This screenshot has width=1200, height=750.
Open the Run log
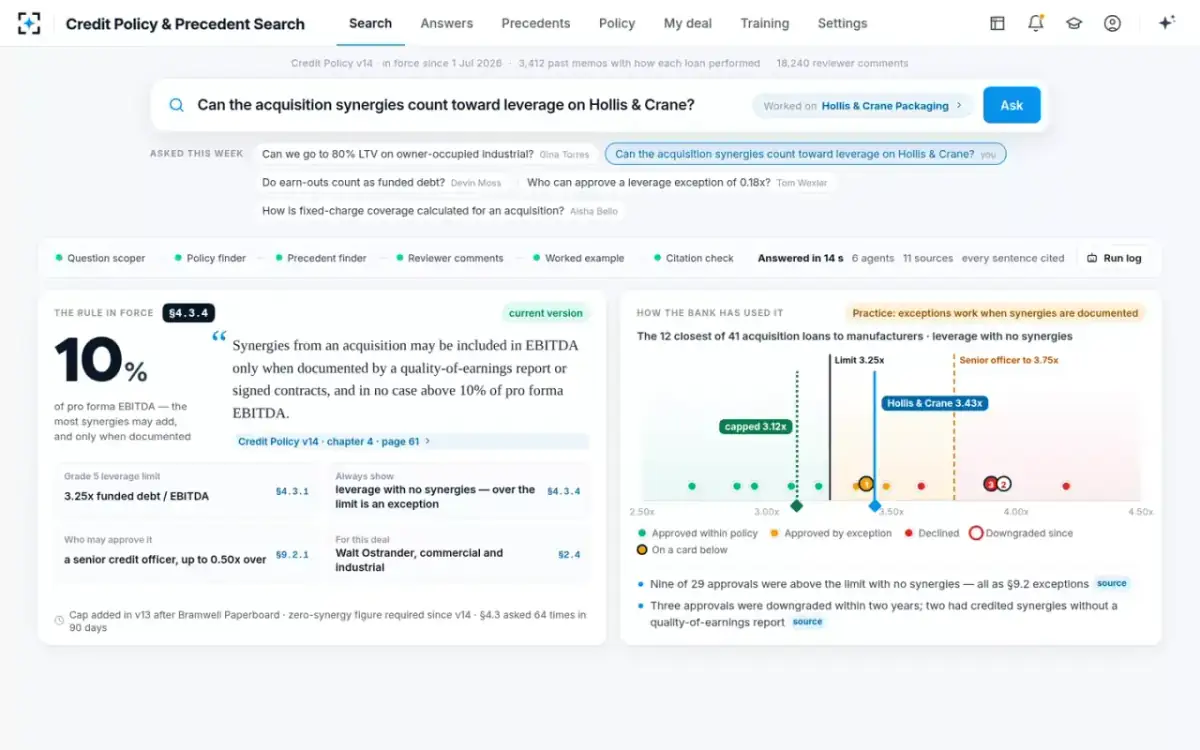point(1114,258)
